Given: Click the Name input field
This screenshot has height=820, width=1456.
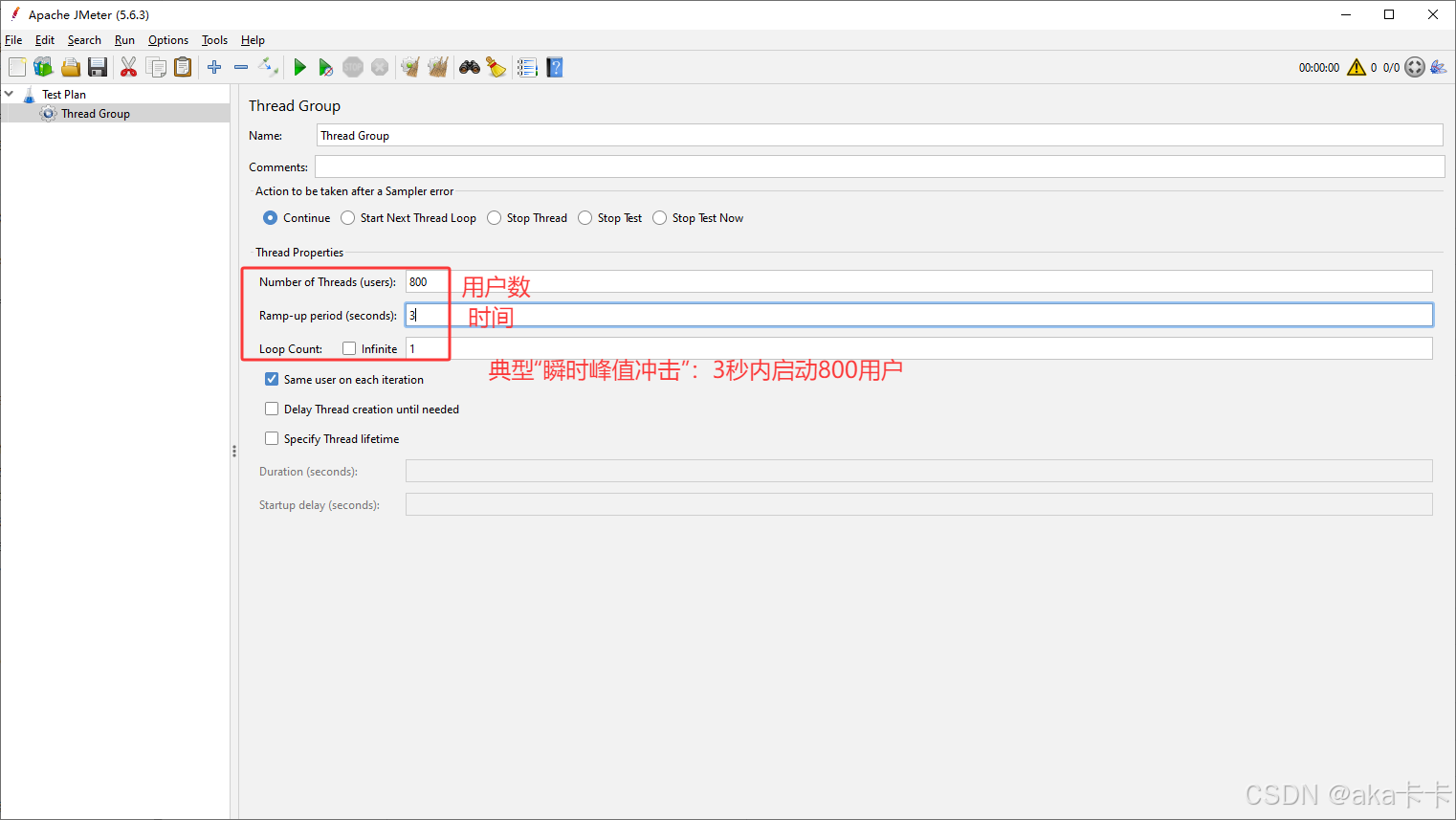Looking at the screenshot, I should (879, 135).
